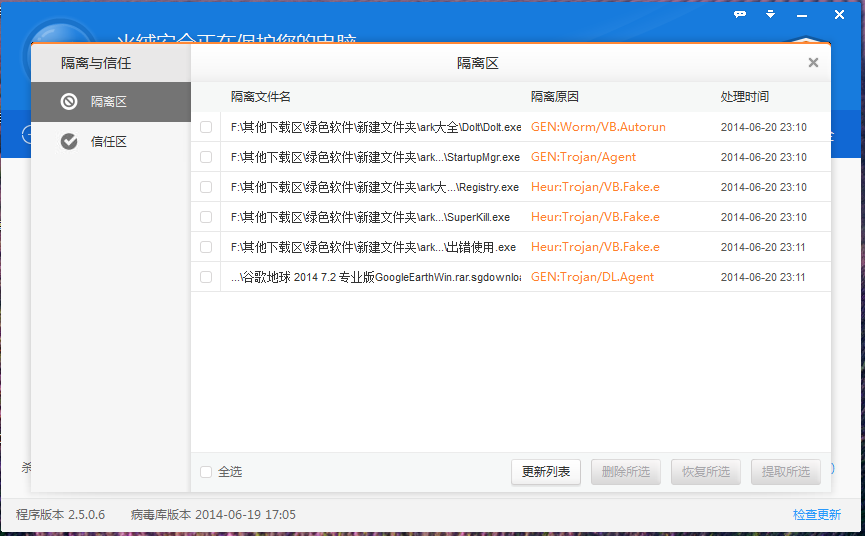Image resolution: width=865 pixels, height=536 pixels.
Task: Click the 删除所选 button
Action: click(626, 472)
